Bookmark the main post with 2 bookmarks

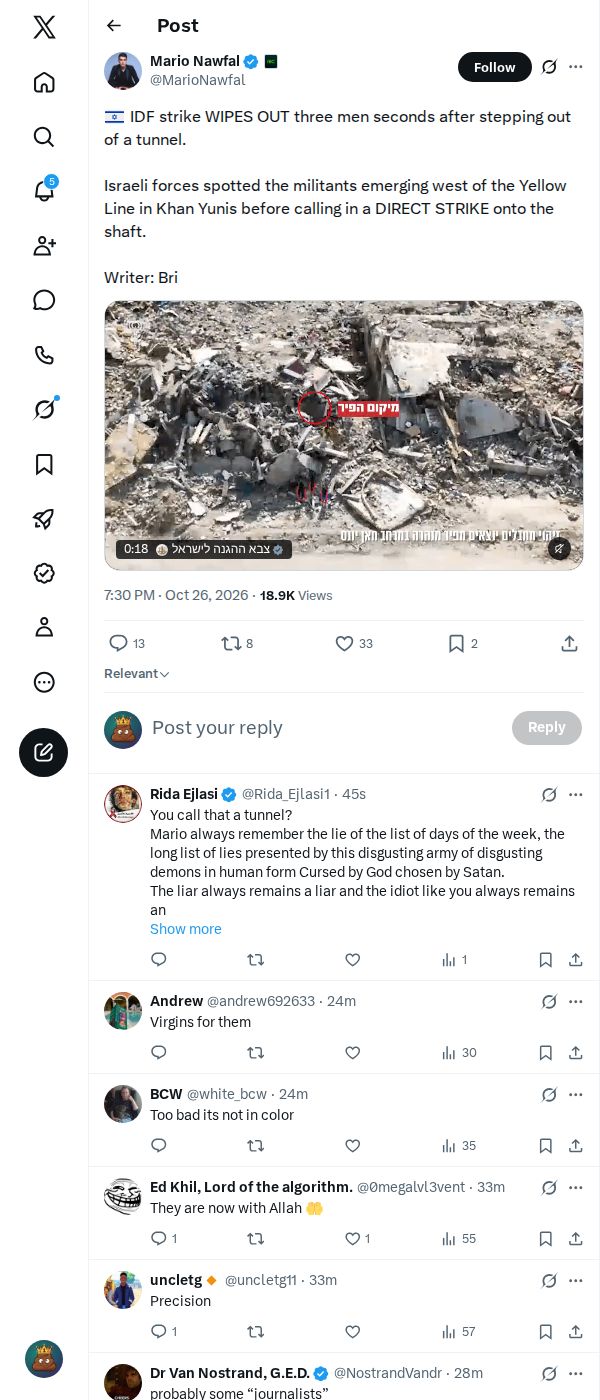tap(462, 644)
